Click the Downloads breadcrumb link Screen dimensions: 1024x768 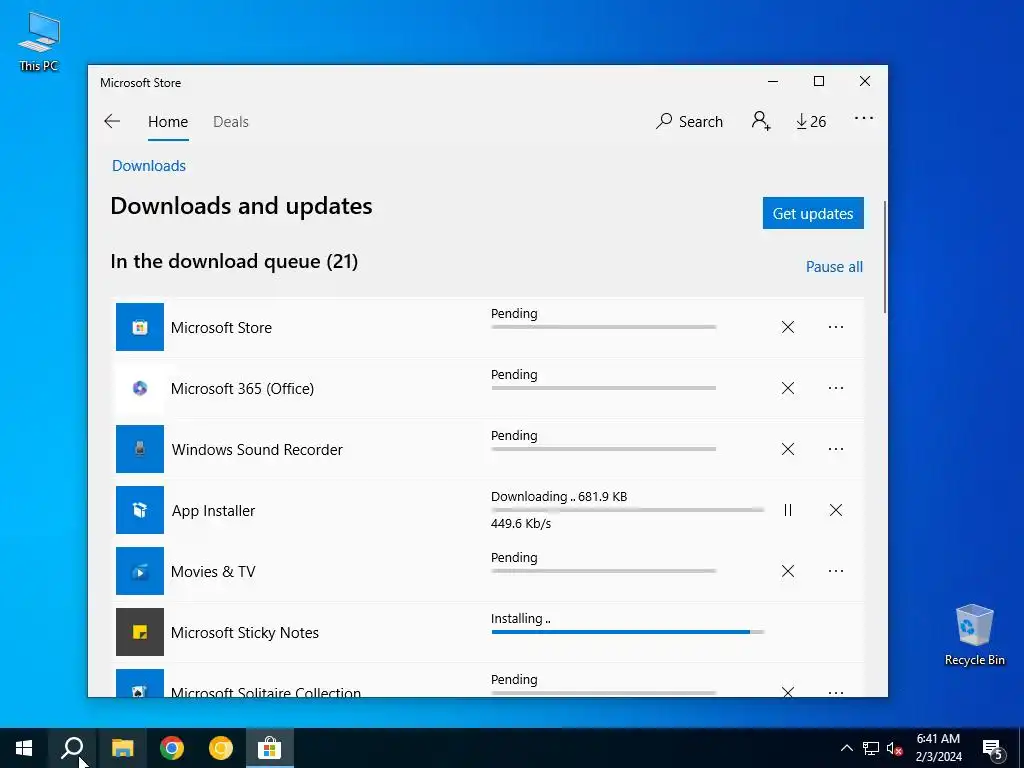149,166
